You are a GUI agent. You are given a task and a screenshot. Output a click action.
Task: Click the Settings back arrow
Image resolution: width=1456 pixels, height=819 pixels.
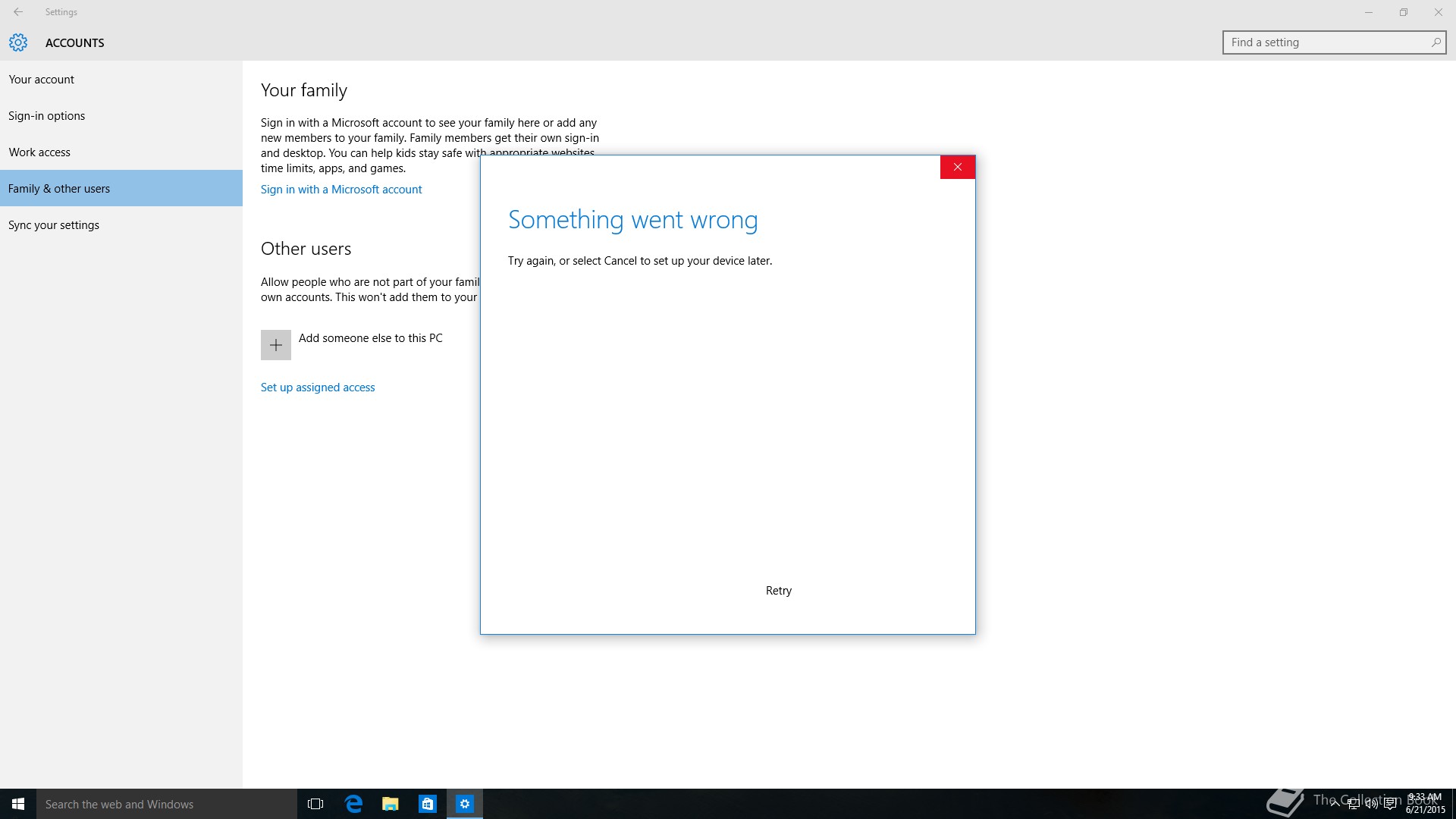18,12
